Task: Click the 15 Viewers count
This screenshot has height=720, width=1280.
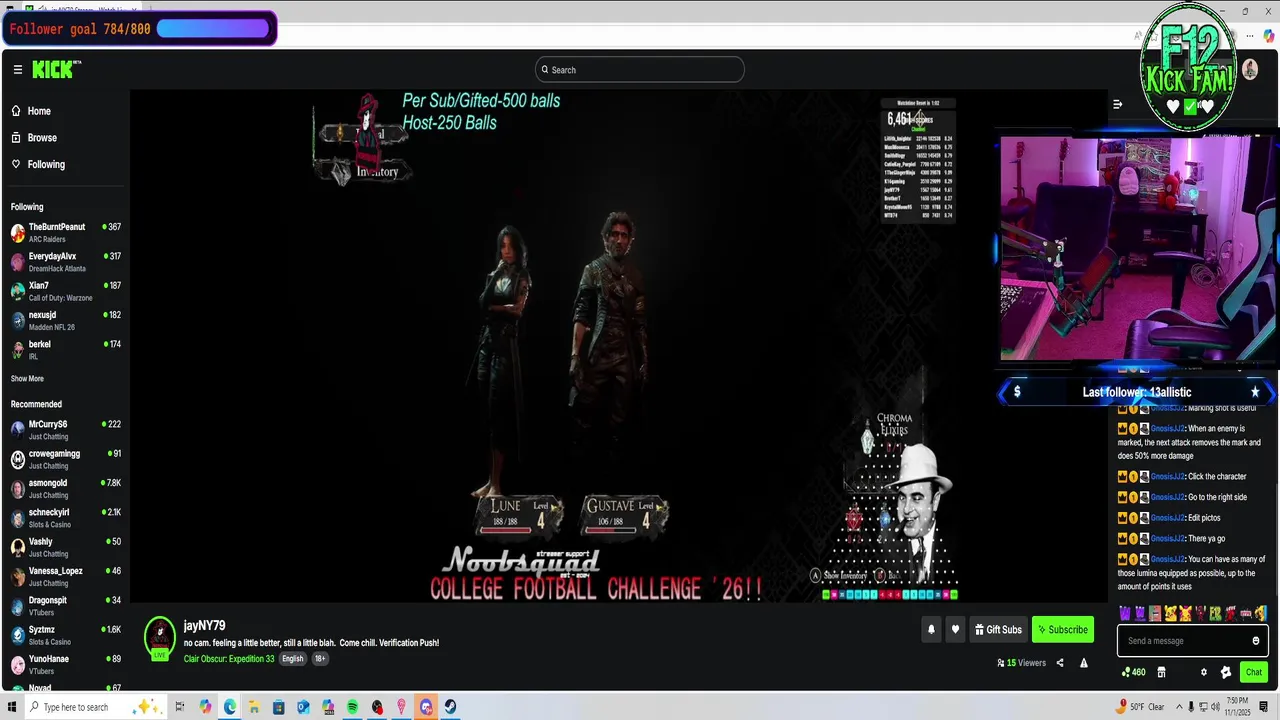Action: [1021, 663]
